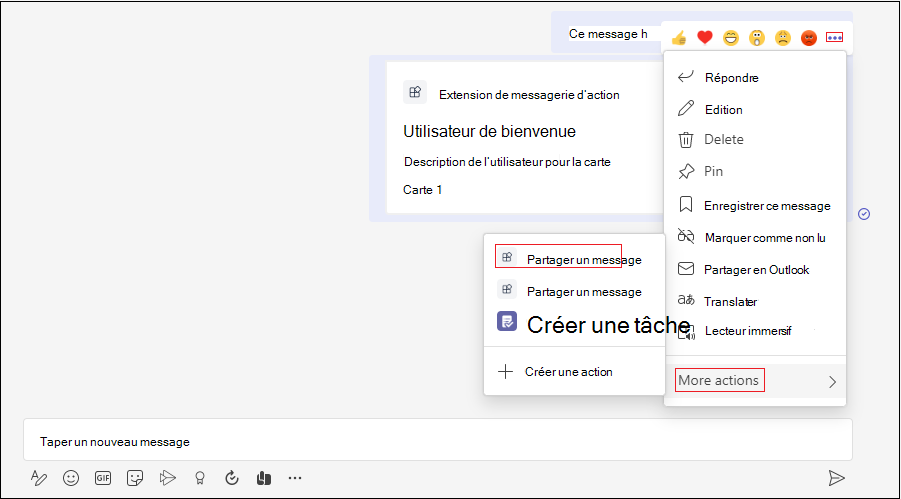
Task: React with the red heart emoji
Action: click(x=704, y=38)
